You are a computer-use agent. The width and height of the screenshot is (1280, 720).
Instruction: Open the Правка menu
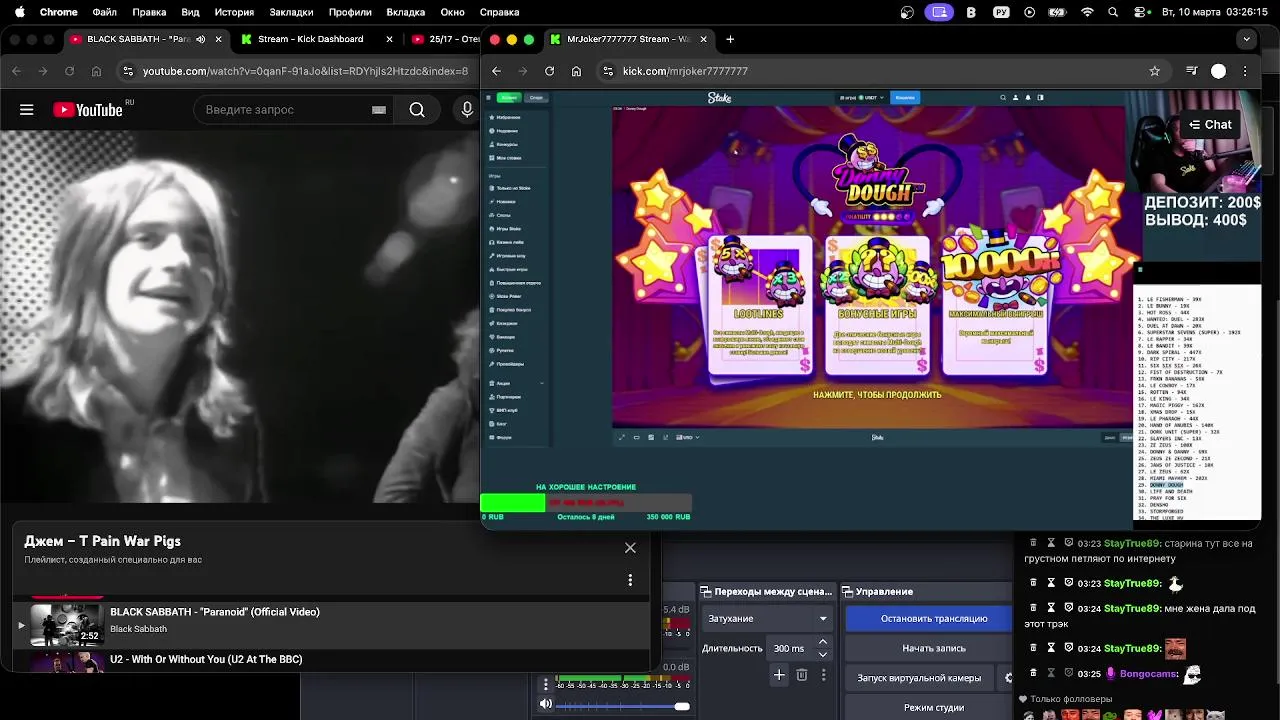click(x=149, y=12)
